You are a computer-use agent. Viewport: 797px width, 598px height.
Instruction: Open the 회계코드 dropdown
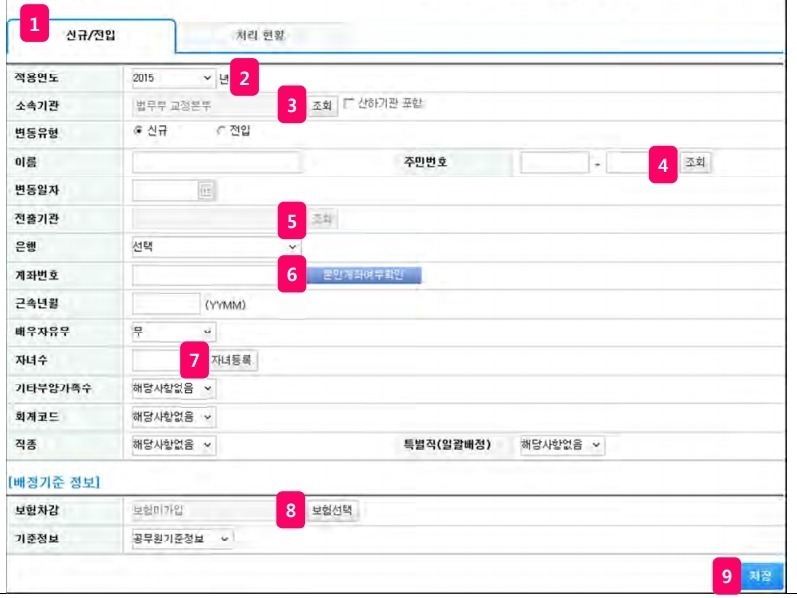tap(174, 417)
